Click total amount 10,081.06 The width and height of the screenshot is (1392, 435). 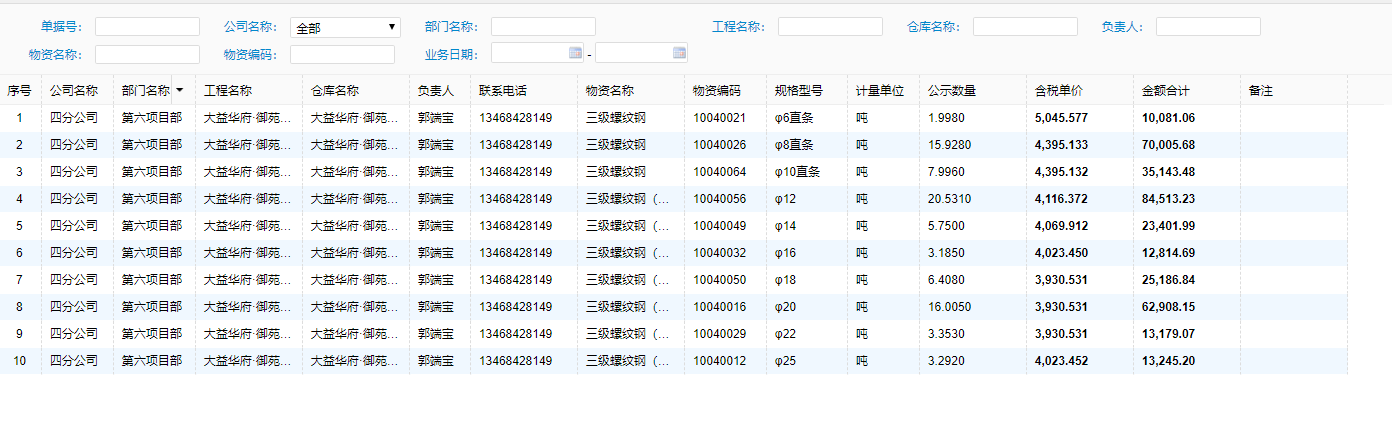click(x=1169, y=118)
